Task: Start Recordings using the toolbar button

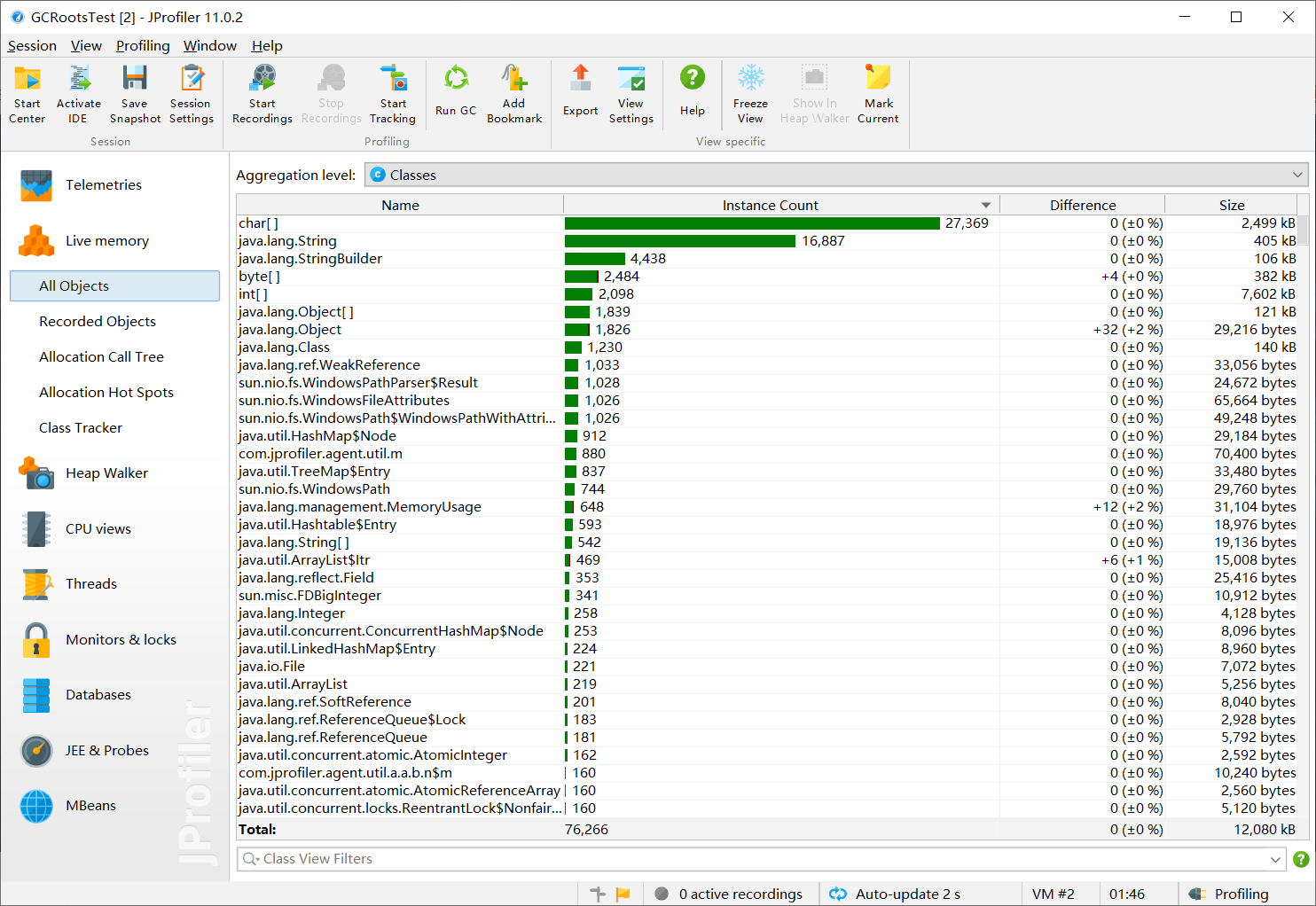Action: 262,94
